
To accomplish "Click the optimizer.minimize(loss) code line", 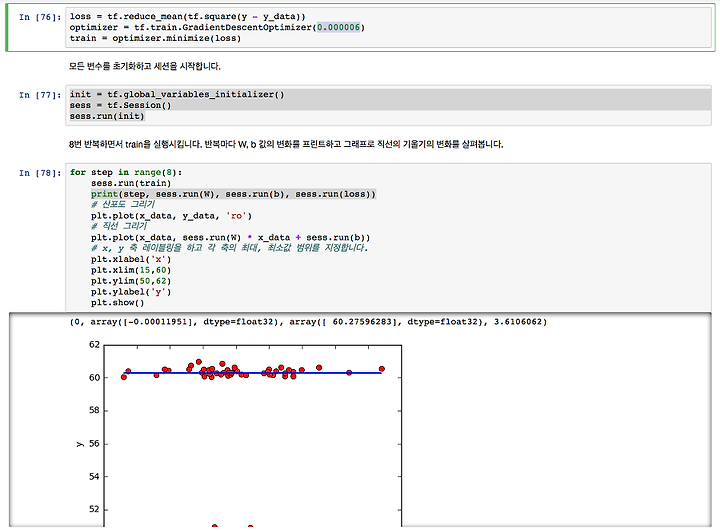I will [x=155, y=38].
